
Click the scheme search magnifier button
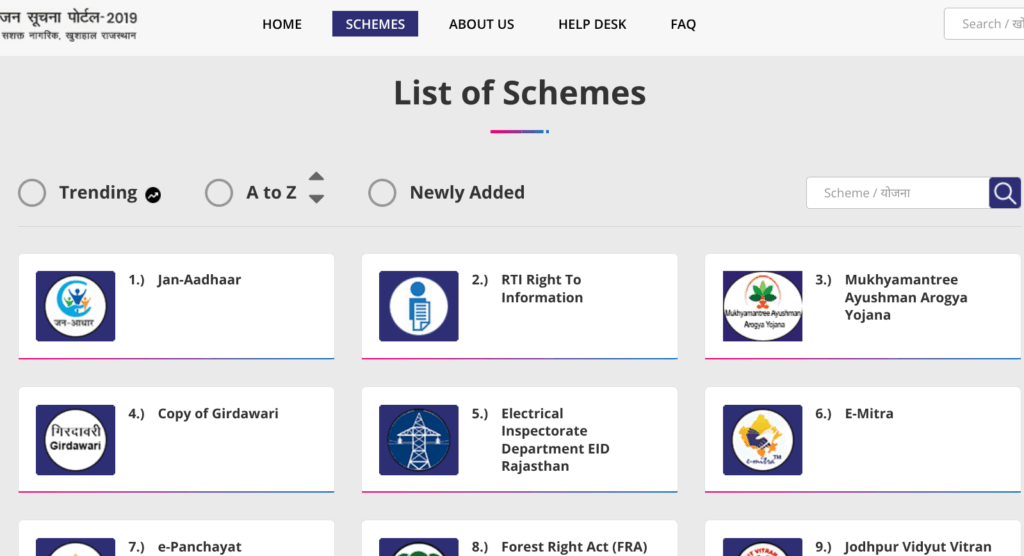pos(1004,193)
